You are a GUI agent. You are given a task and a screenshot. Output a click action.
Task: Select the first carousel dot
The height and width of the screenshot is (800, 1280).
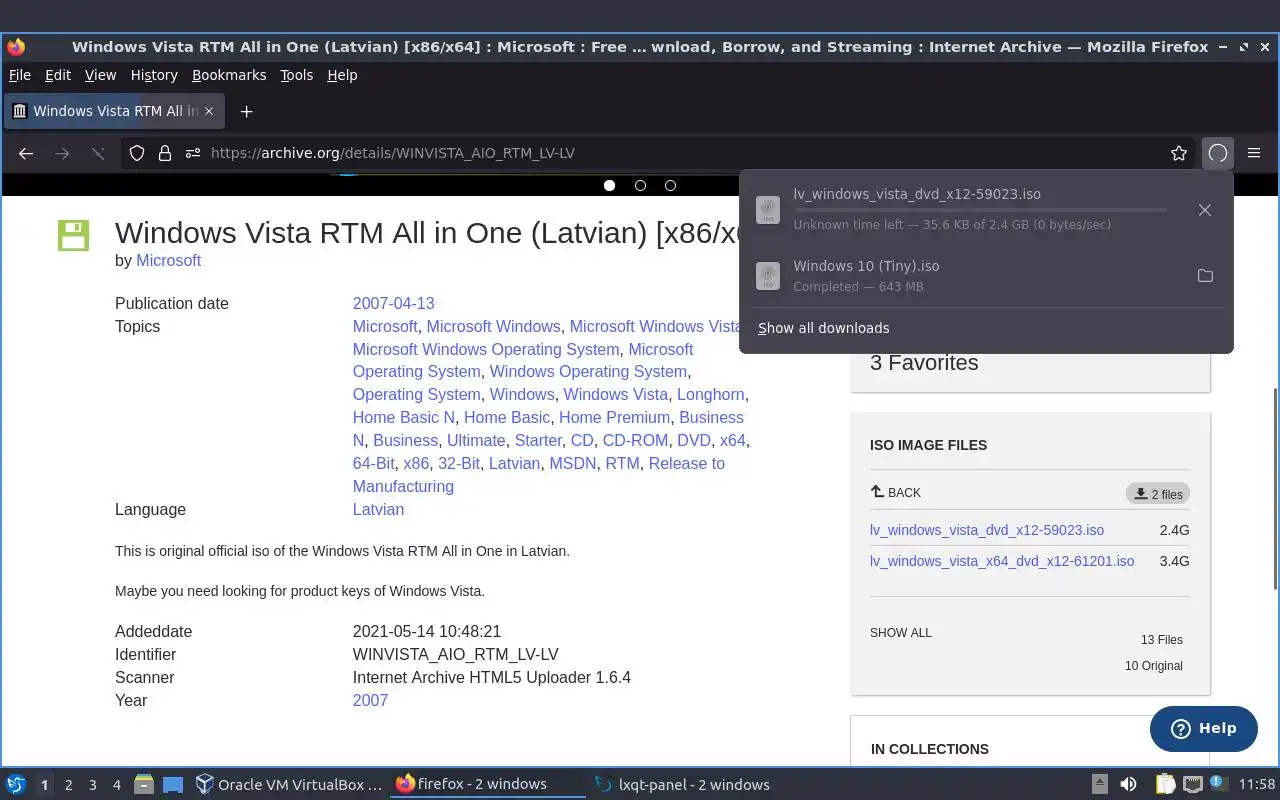point(609,185)
